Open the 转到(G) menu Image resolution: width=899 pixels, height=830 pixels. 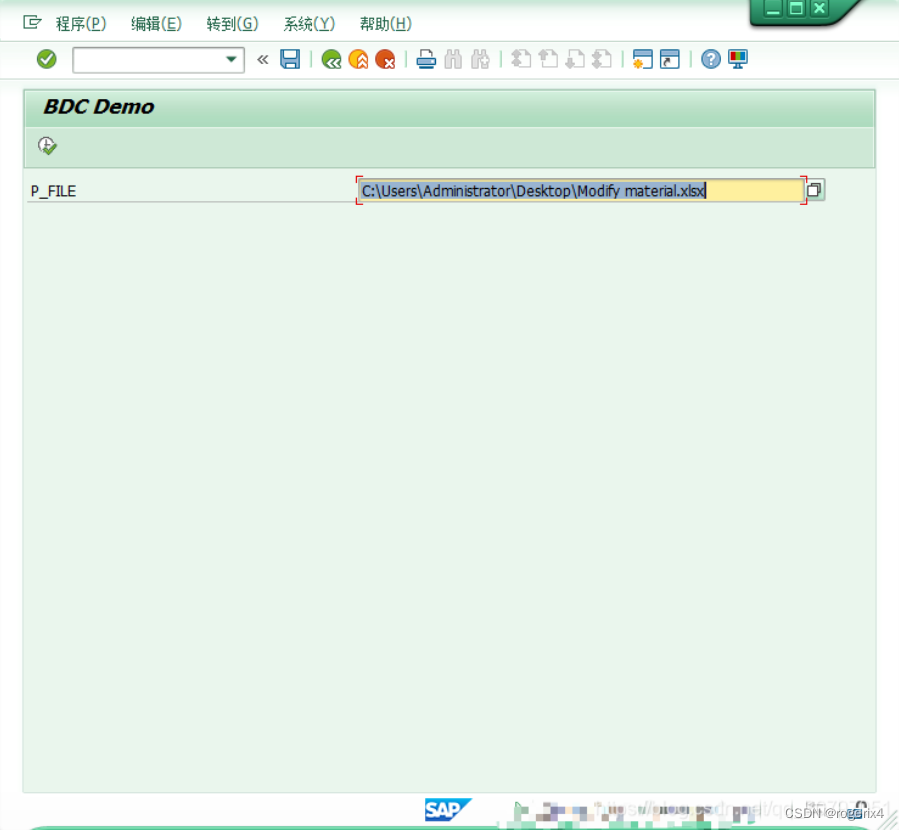point(232,24)
